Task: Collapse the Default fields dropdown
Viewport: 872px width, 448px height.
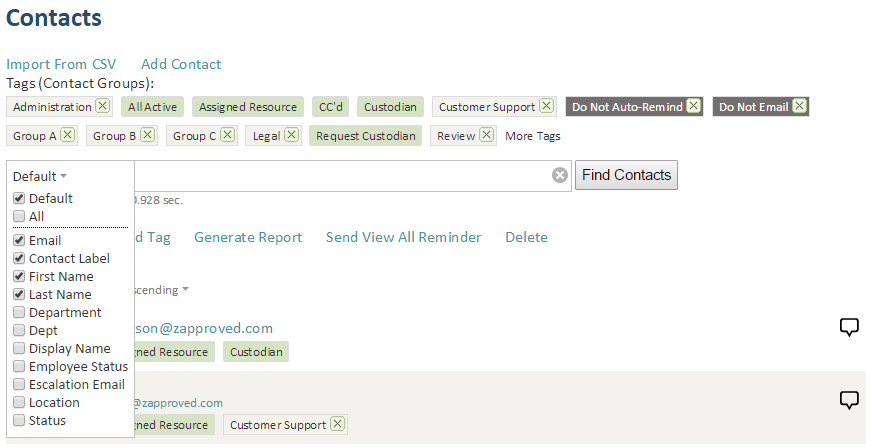Action: tap(40, 176)
